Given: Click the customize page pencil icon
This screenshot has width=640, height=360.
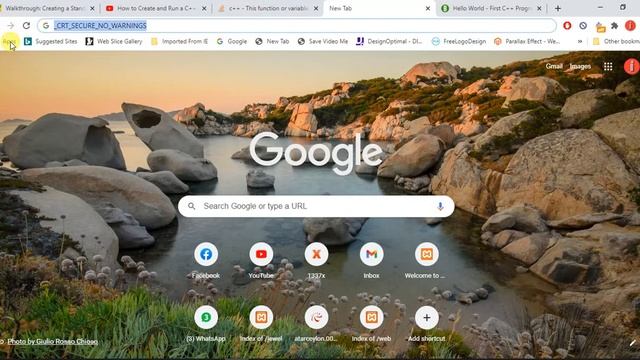Looking at the screenshot, I should [633, 343].
